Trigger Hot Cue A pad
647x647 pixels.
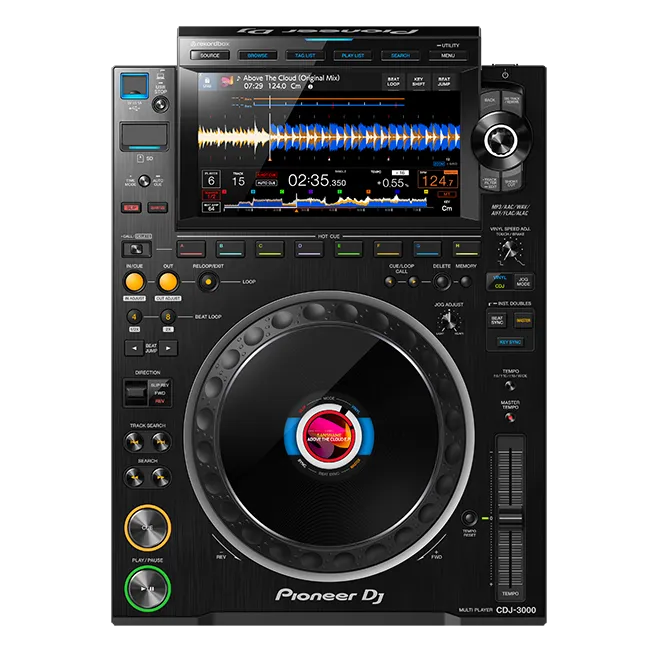[x=191, y=249]
